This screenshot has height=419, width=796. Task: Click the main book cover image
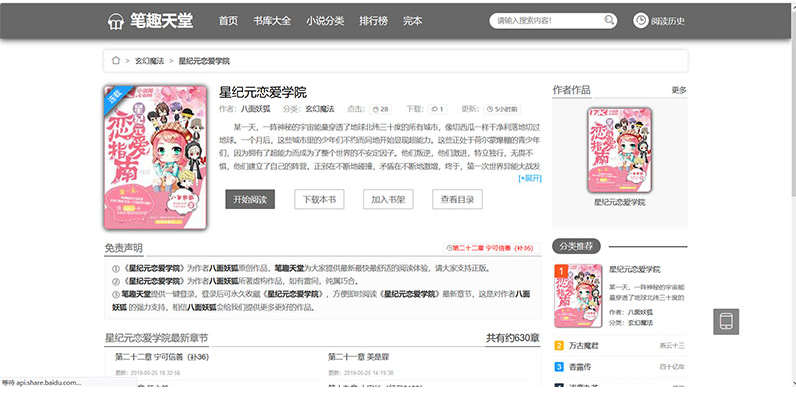[x=155, y=157]
